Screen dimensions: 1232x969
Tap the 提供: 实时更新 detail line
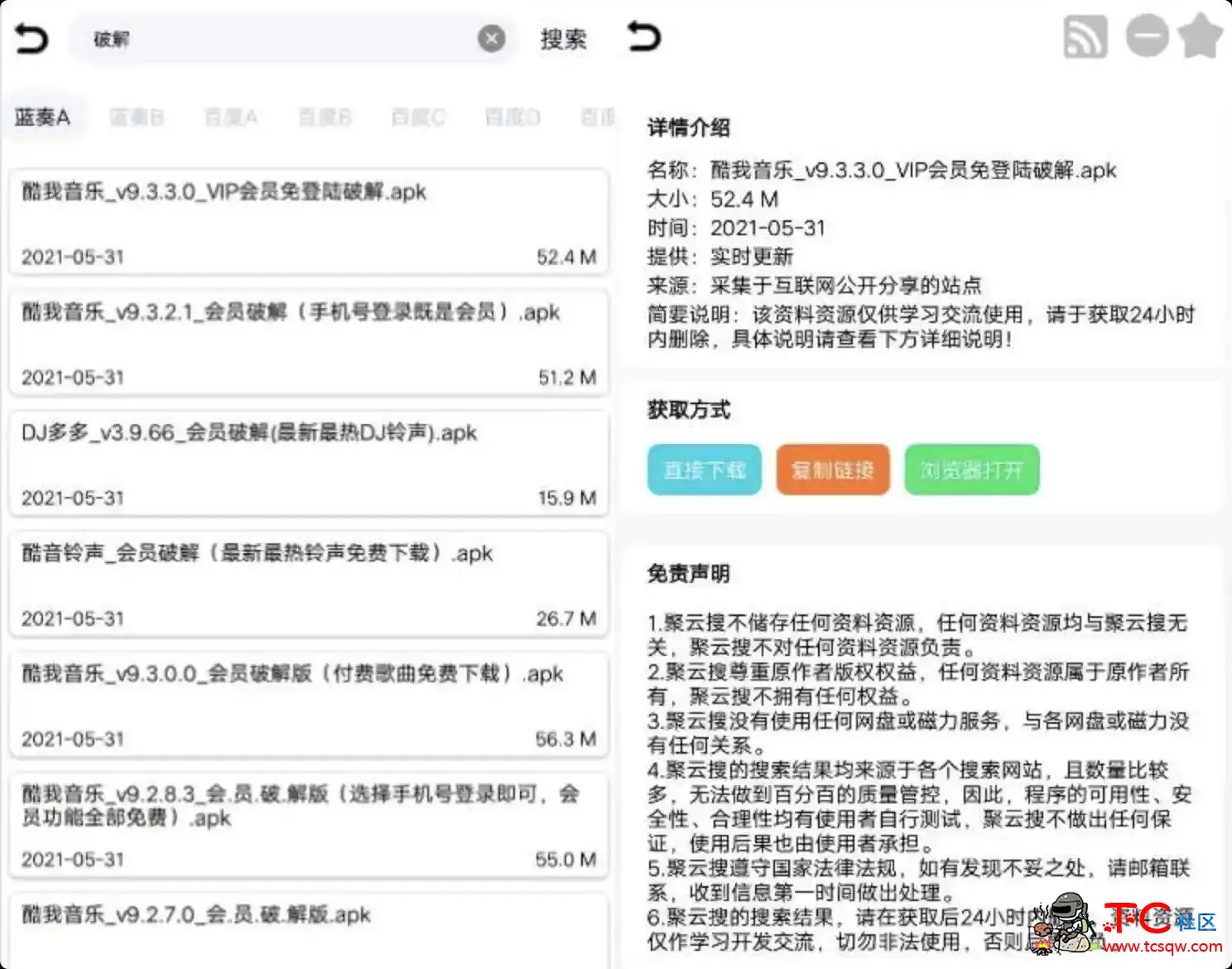pos(720,257)
